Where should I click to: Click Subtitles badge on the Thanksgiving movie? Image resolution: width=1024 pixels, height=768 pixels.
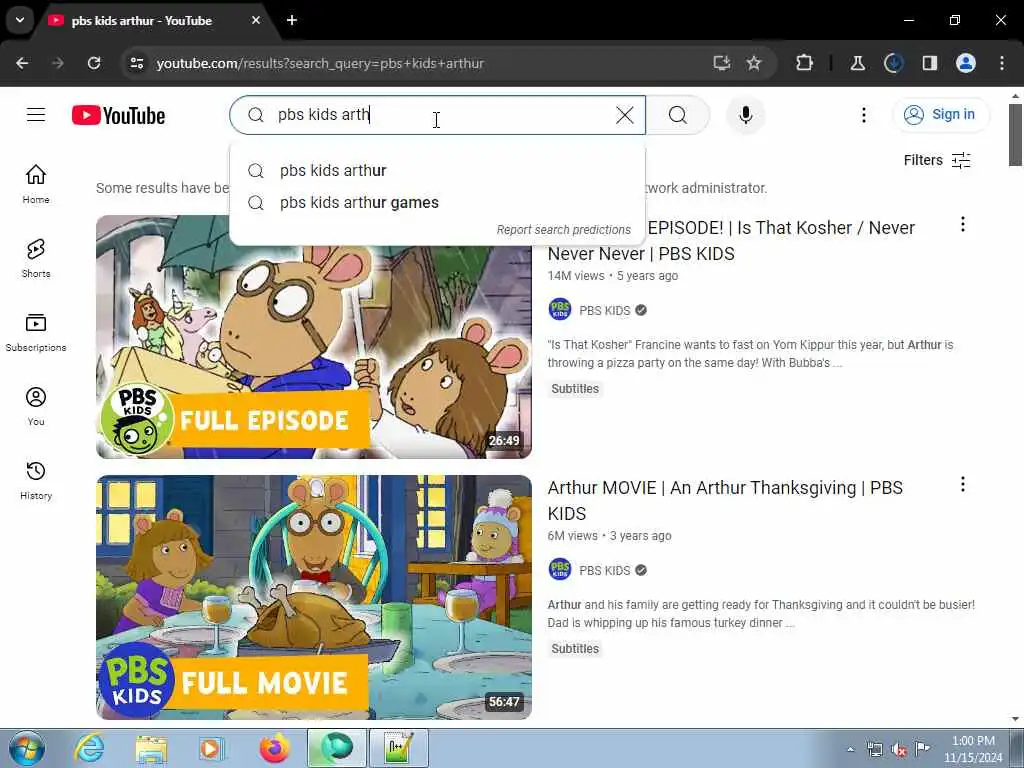[x=575, y=648]
